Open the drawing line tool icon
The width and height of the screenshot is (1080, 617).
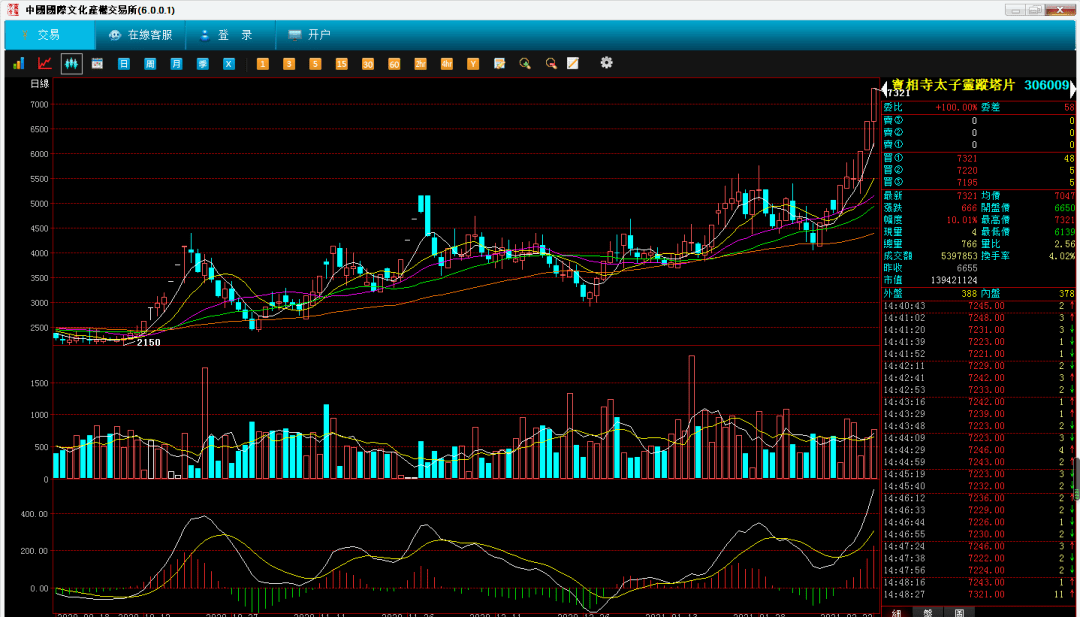(x=573, y=64)
